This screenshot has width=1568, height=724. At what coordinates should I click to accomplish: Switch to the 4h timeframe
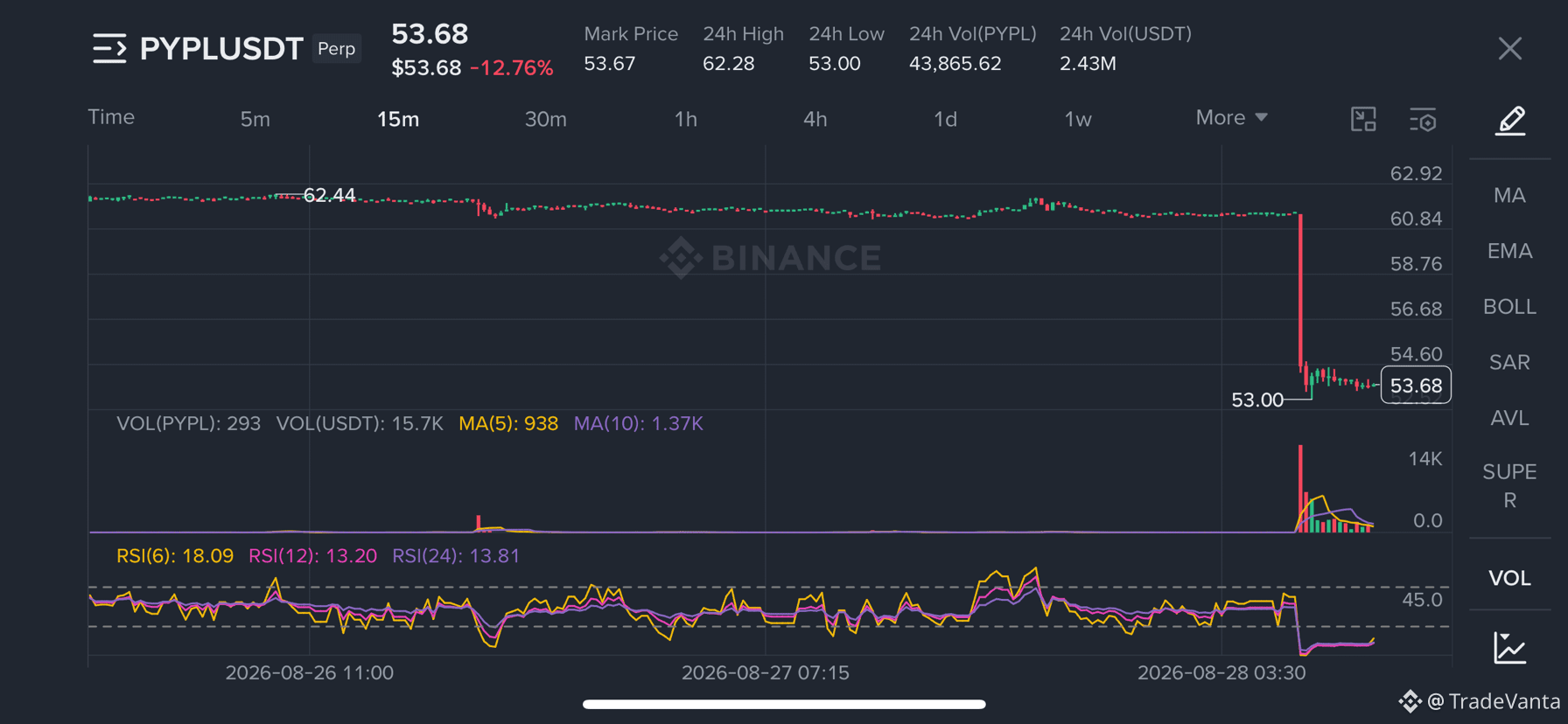[x=815, y=119]
